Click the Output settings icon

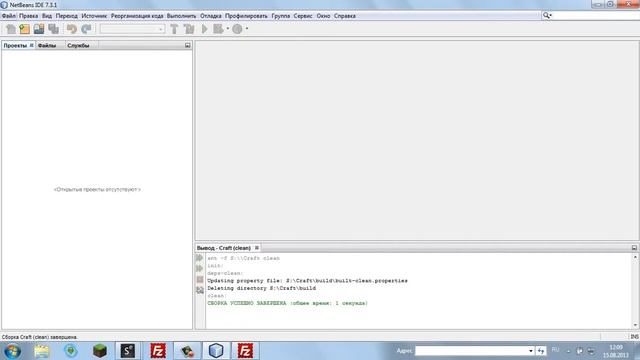point(200,290)
